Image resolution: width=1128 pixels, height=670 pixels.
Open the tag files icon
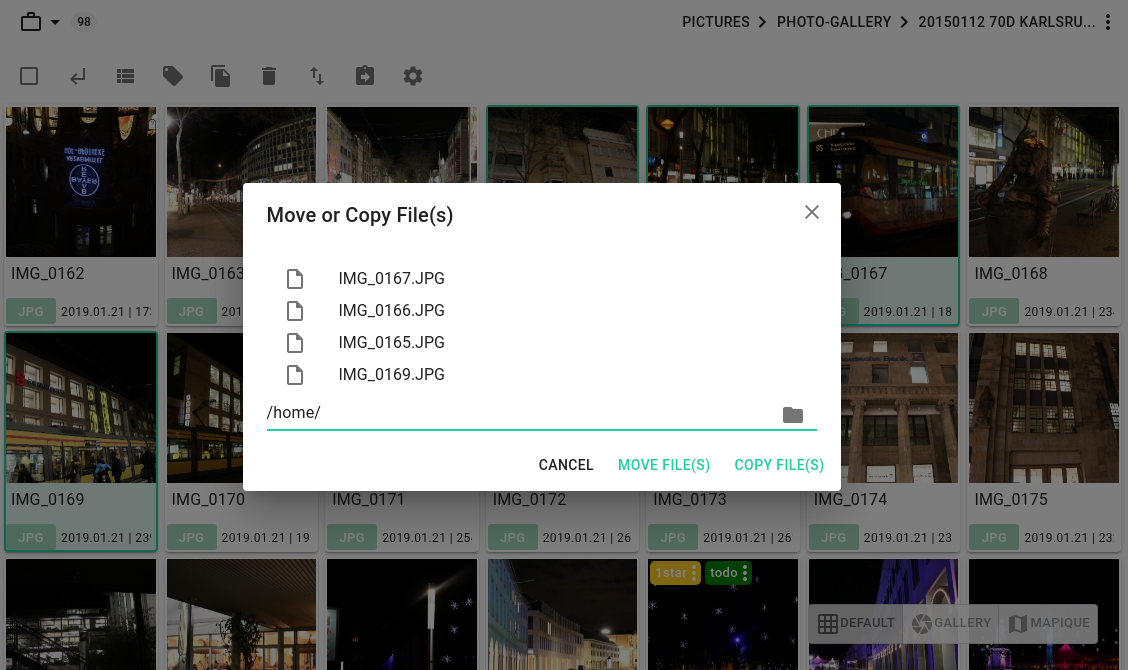pyautogui.click(x=173, y=76)
